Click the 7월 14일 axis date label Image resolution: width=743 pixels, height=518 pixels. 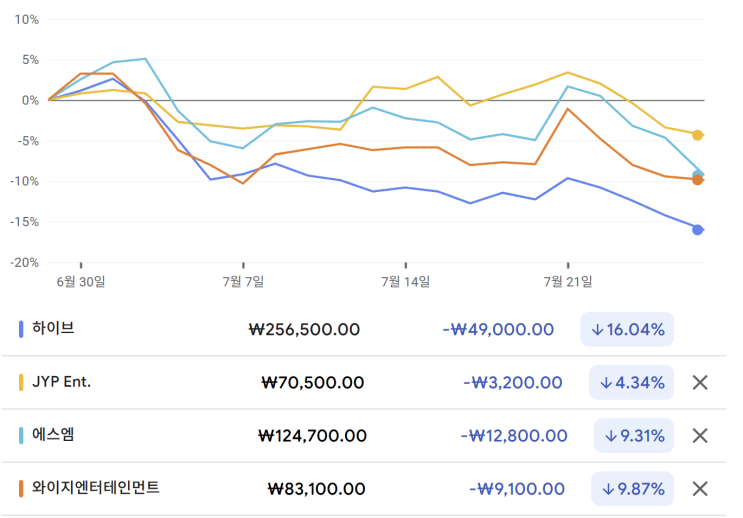click(406, 282)
